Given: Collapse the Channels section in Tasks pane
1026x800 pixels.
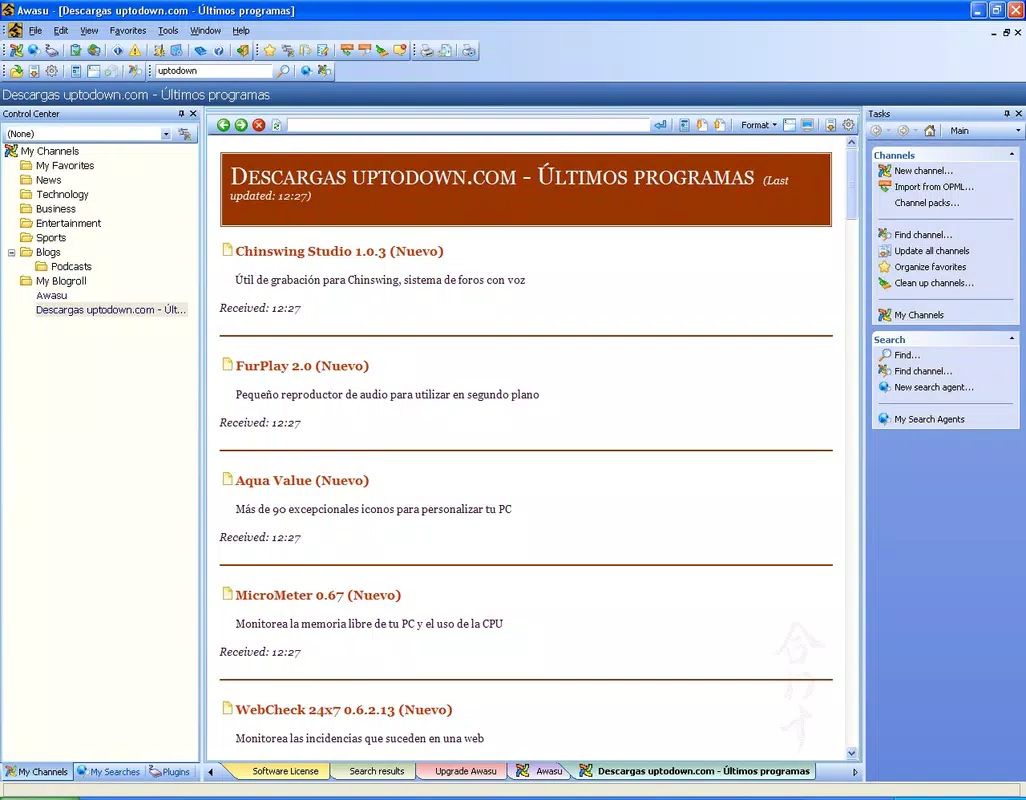Looking at the screenshot, I should [x=1012, y=155].
